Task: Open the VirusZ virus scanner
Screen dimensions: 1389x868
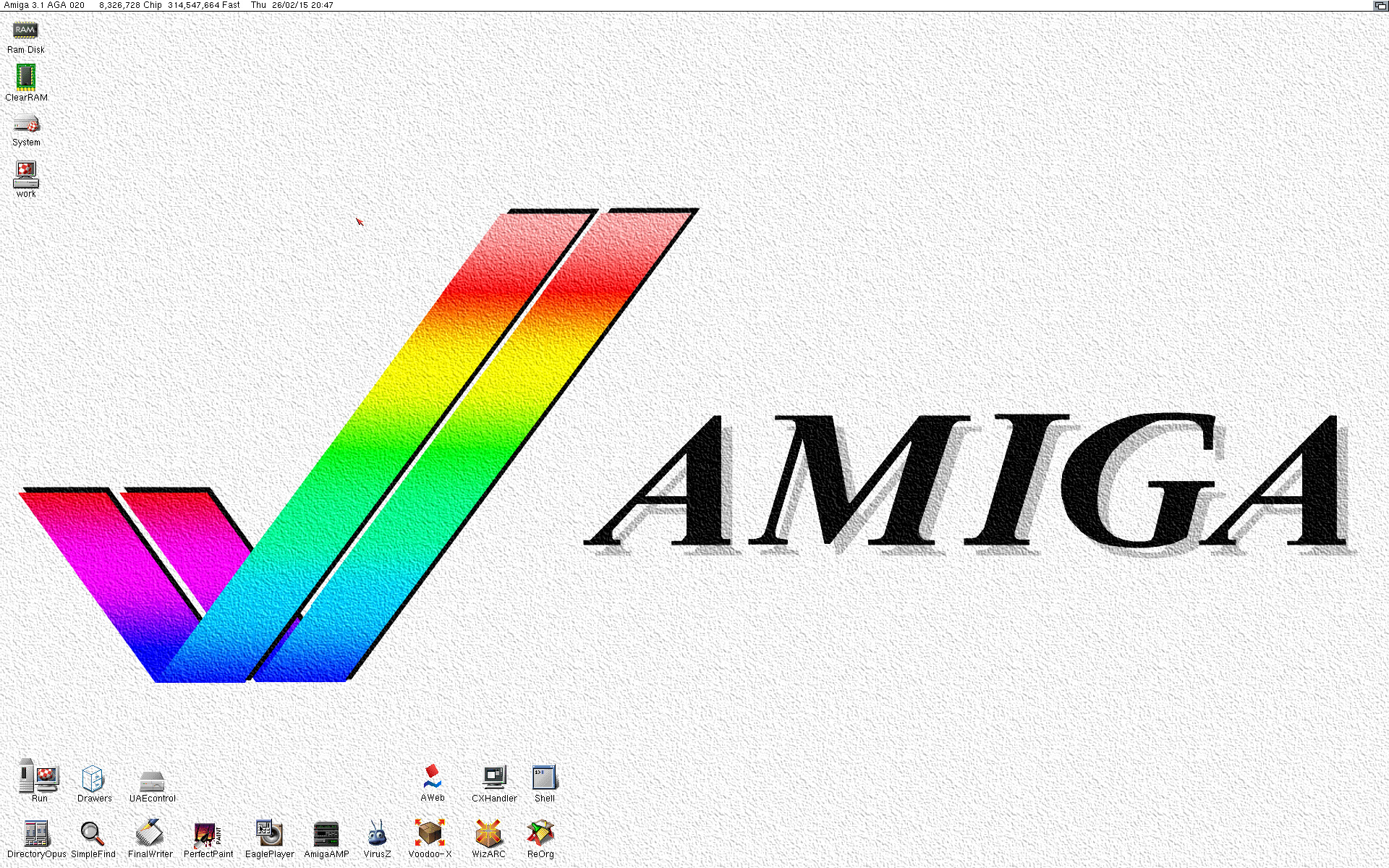Action: point(377,835)
